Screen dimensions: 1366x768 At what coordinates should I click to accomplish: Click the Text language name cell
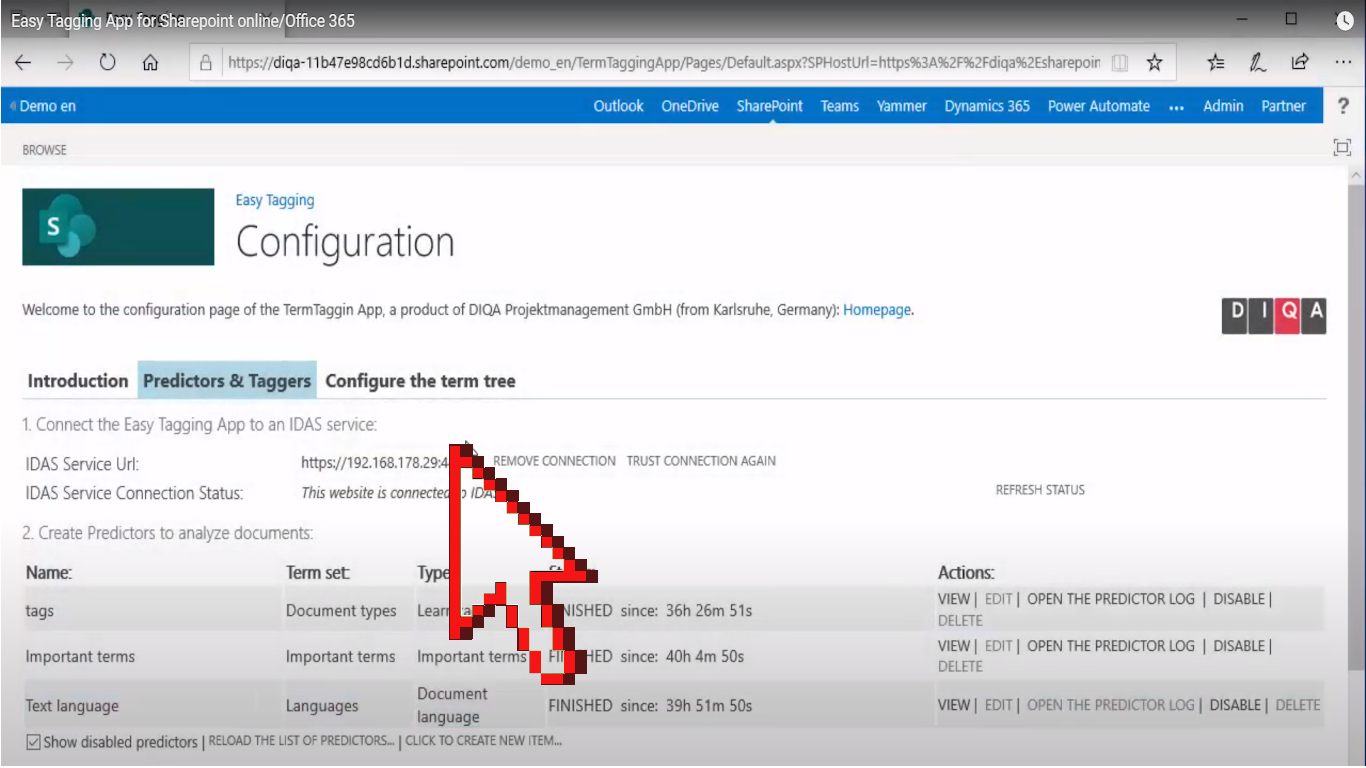click(72, 706)
